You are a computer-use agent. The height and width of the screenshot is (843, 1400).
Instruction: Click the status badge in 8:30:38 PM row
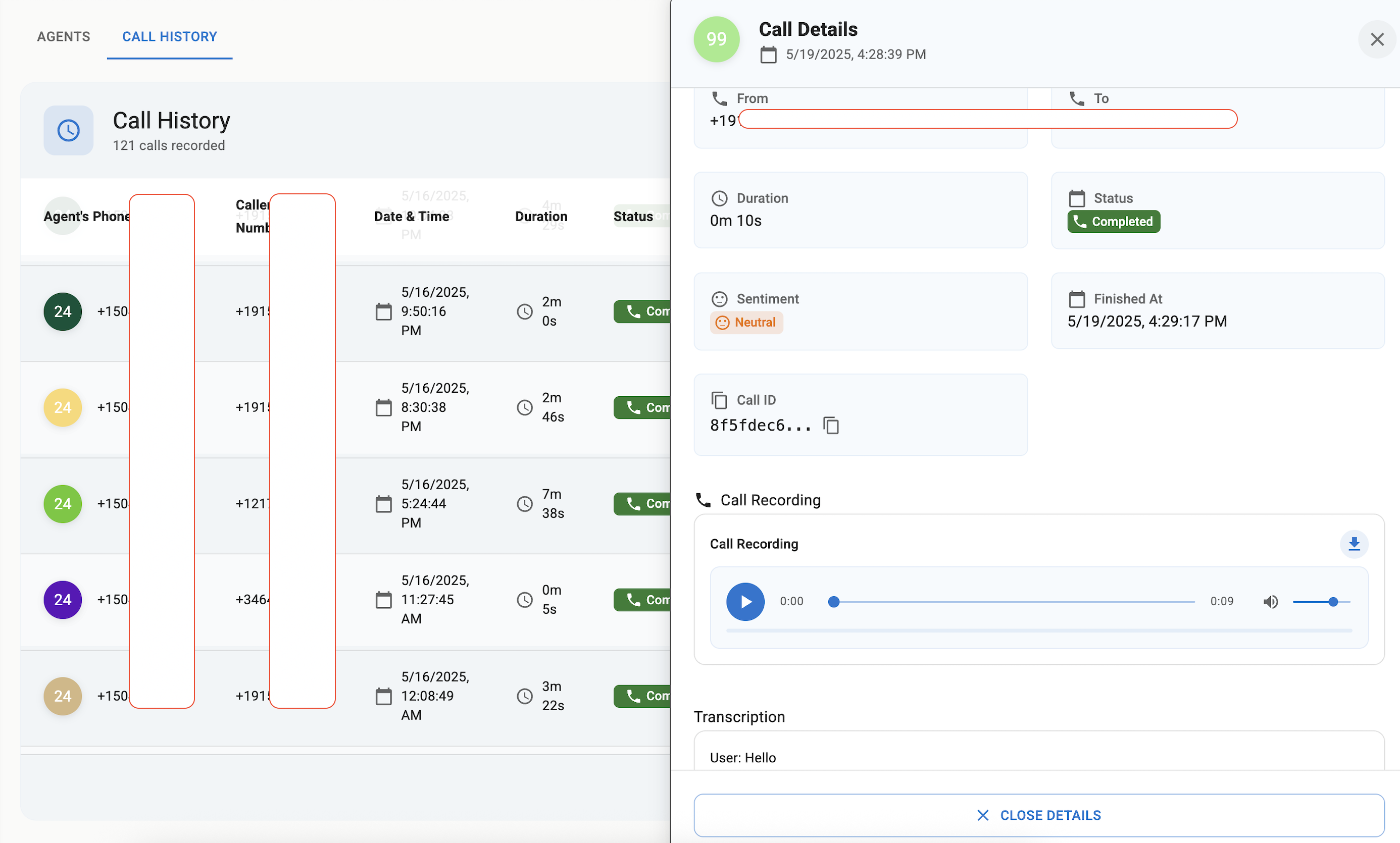(642, 408)
